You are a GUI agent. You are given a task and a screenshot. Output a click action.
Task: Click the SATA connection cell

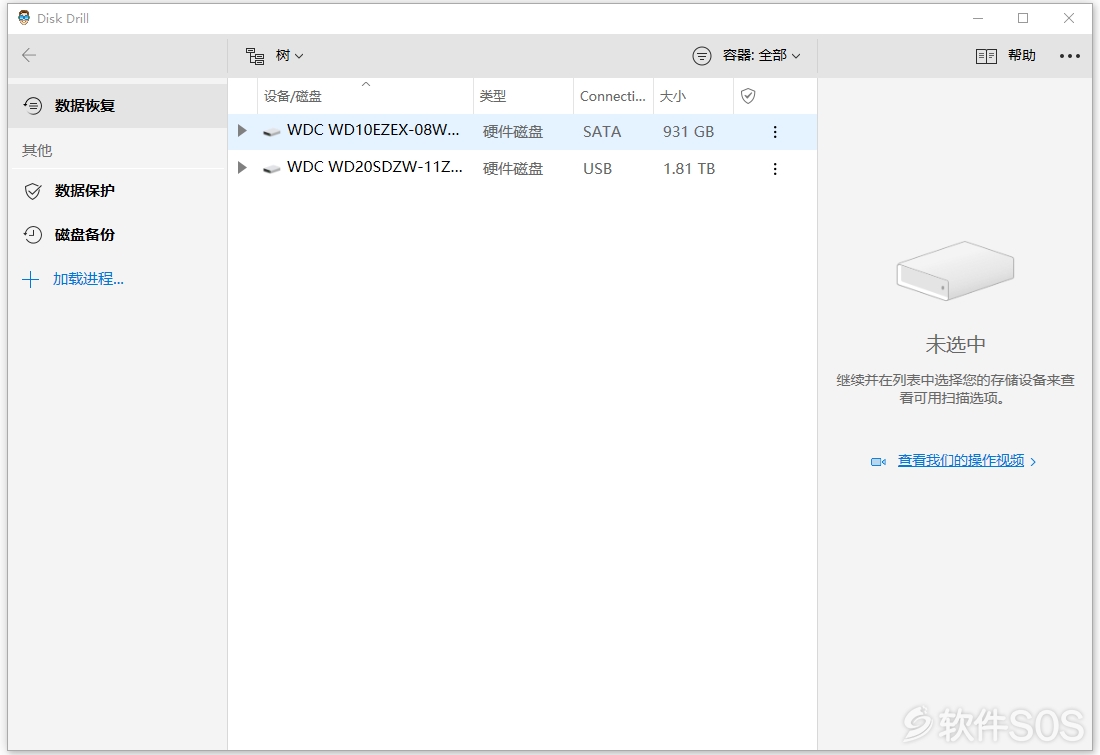pos(602,132)
